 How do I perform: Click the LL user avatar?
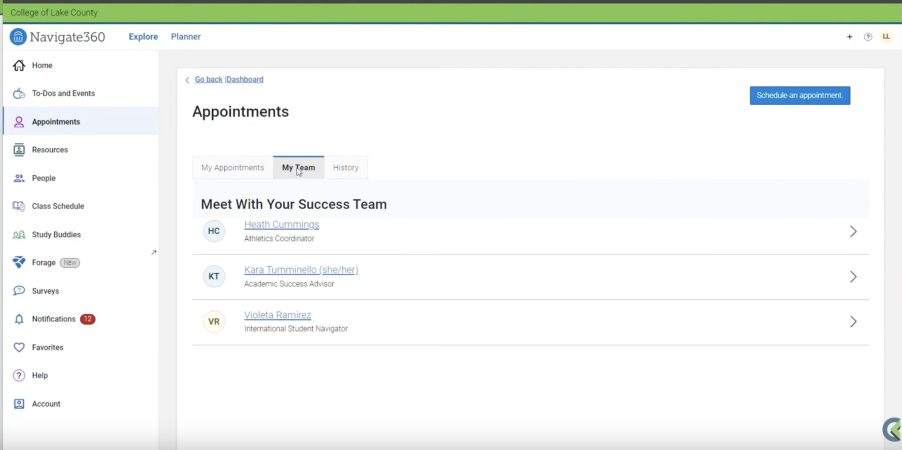(x=886, y=37)
